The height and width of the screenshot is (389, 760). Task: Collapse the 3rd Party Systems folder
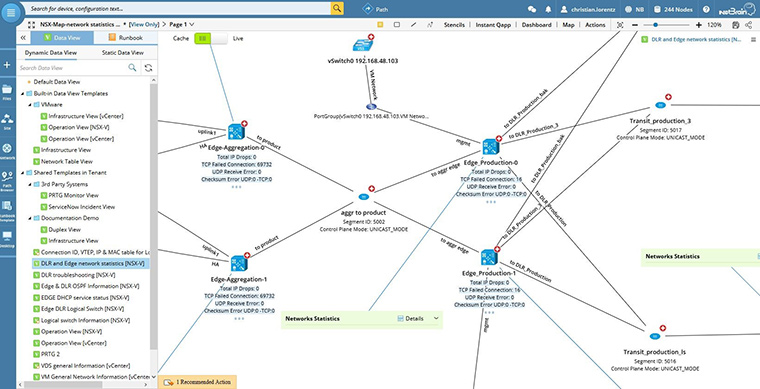pos(30,184)
